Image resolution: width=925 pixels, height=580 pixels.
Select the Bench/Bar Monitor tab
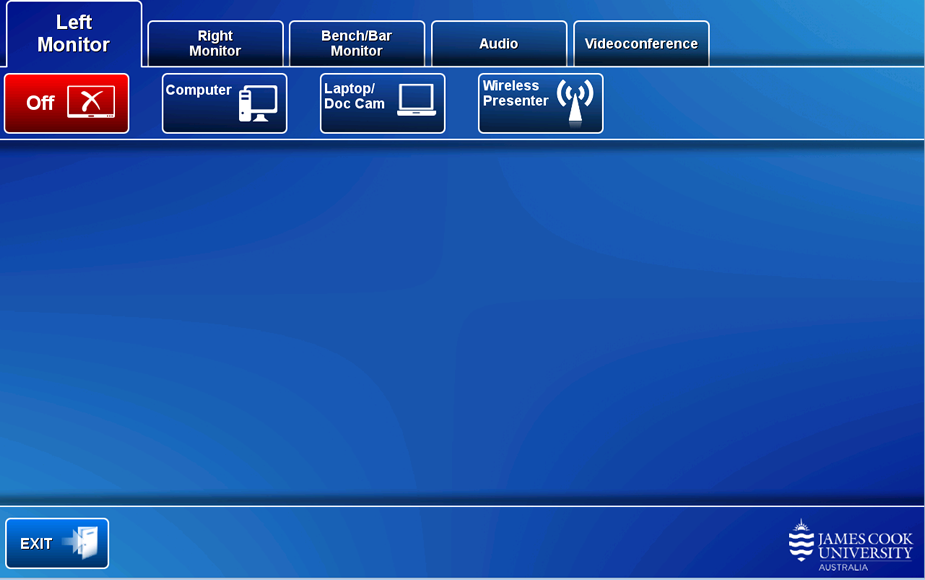coord(357,44)
